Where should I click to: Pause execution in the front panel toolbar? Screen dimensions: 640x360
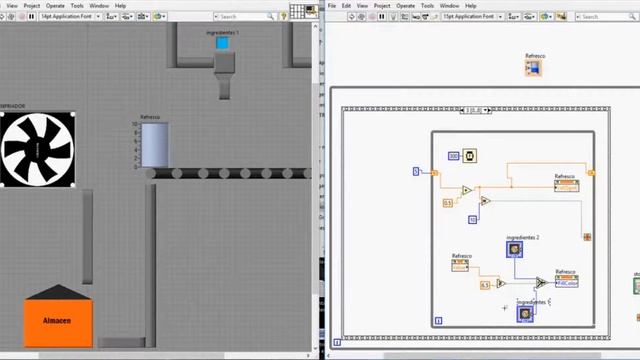[x=31, y=17]
